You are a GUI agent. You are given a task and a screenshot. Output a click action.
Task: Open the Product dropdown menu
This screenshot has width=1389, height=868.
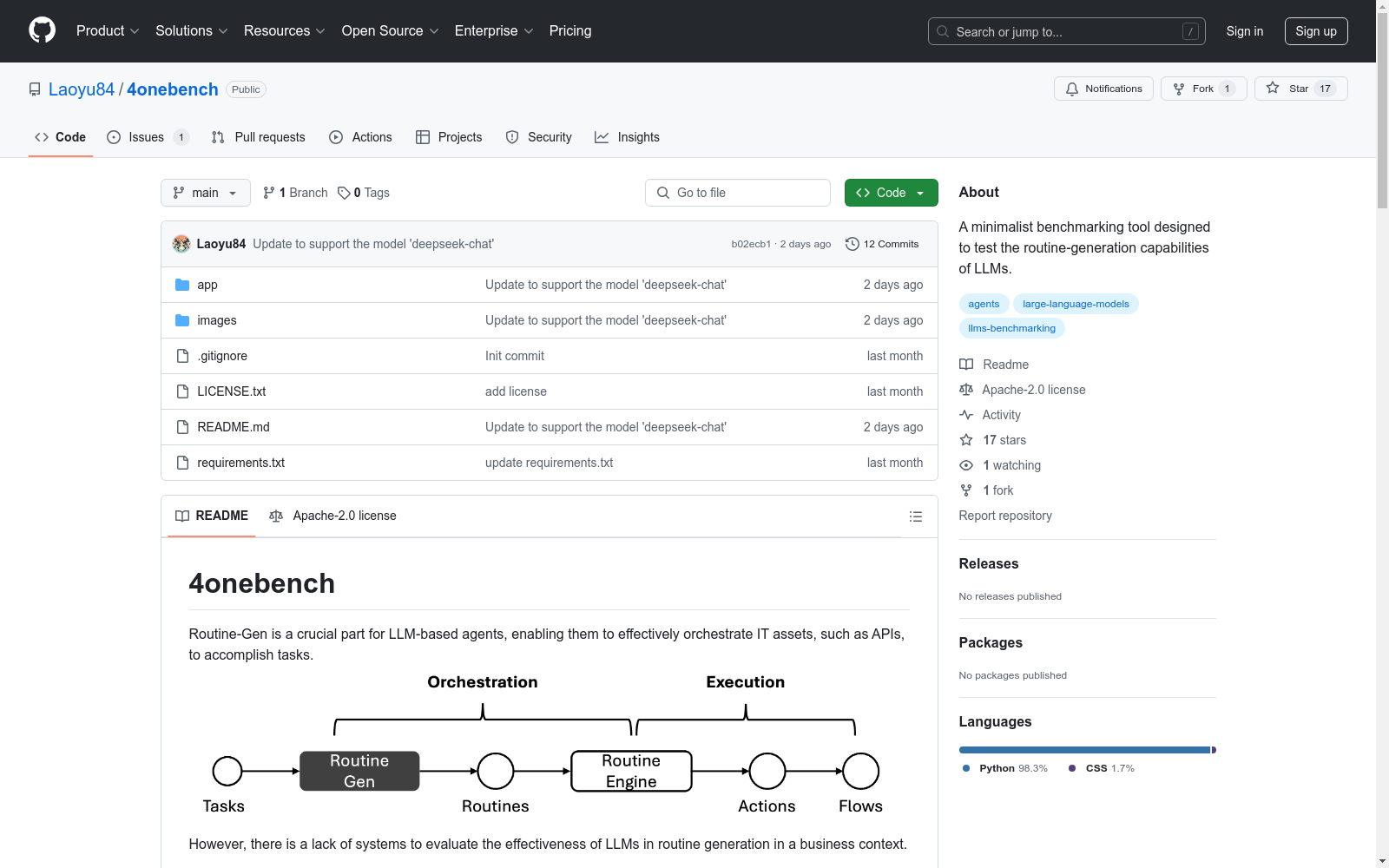point(108,30)
